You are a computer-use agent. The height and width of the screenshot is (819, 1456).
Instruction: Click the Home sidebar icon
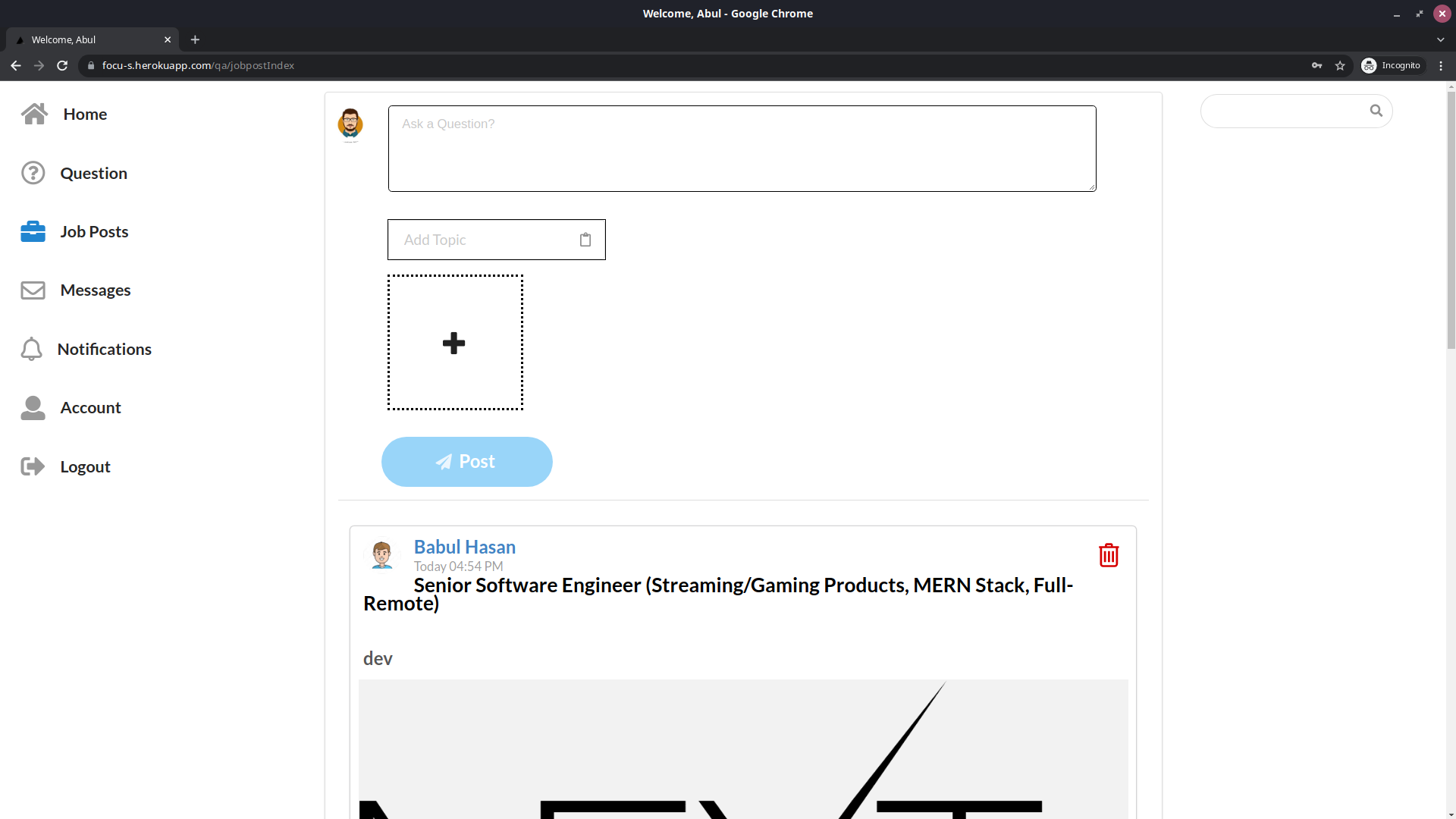[33, 113]
